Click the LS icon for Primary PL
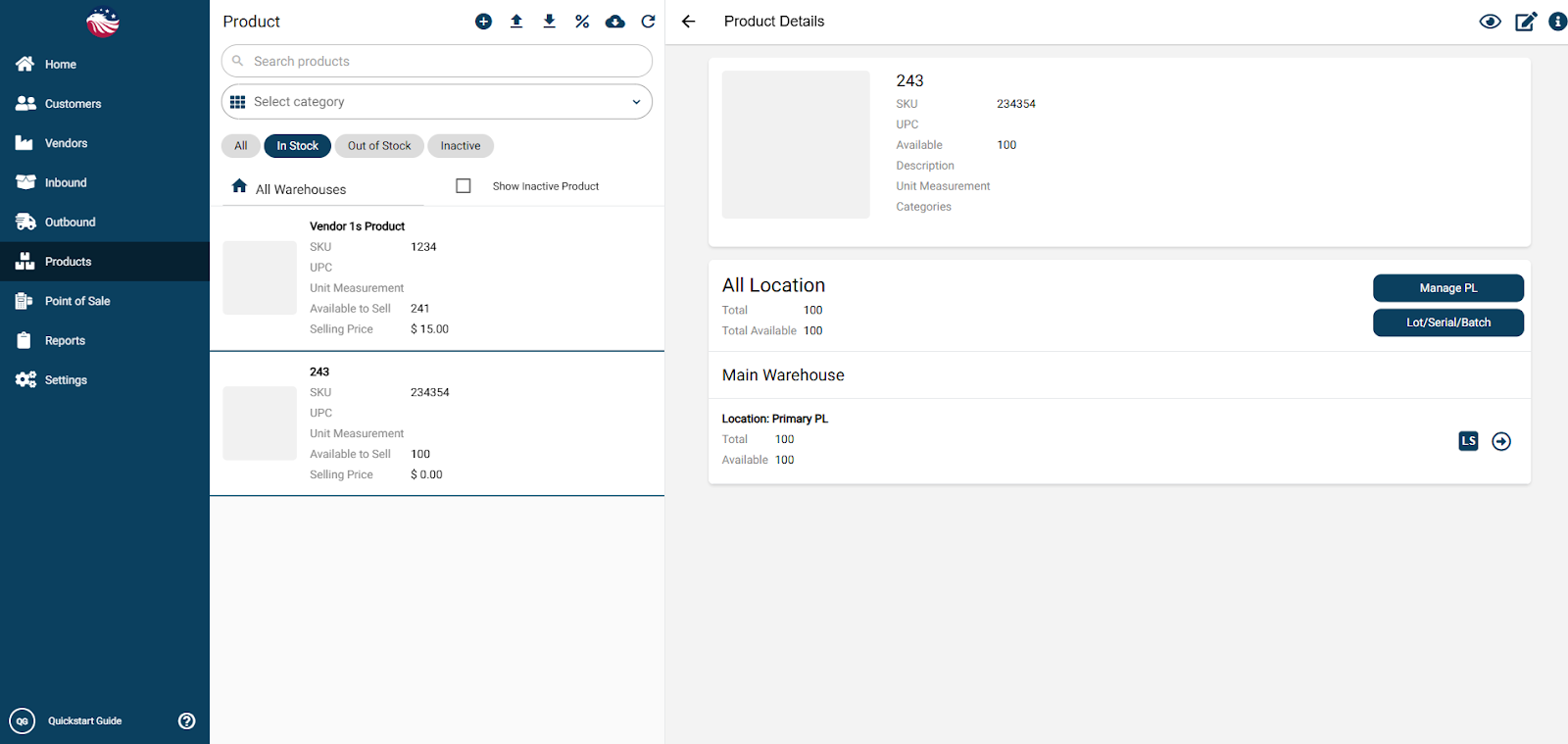This screenshot has width=1568, height=744. 1468,441
